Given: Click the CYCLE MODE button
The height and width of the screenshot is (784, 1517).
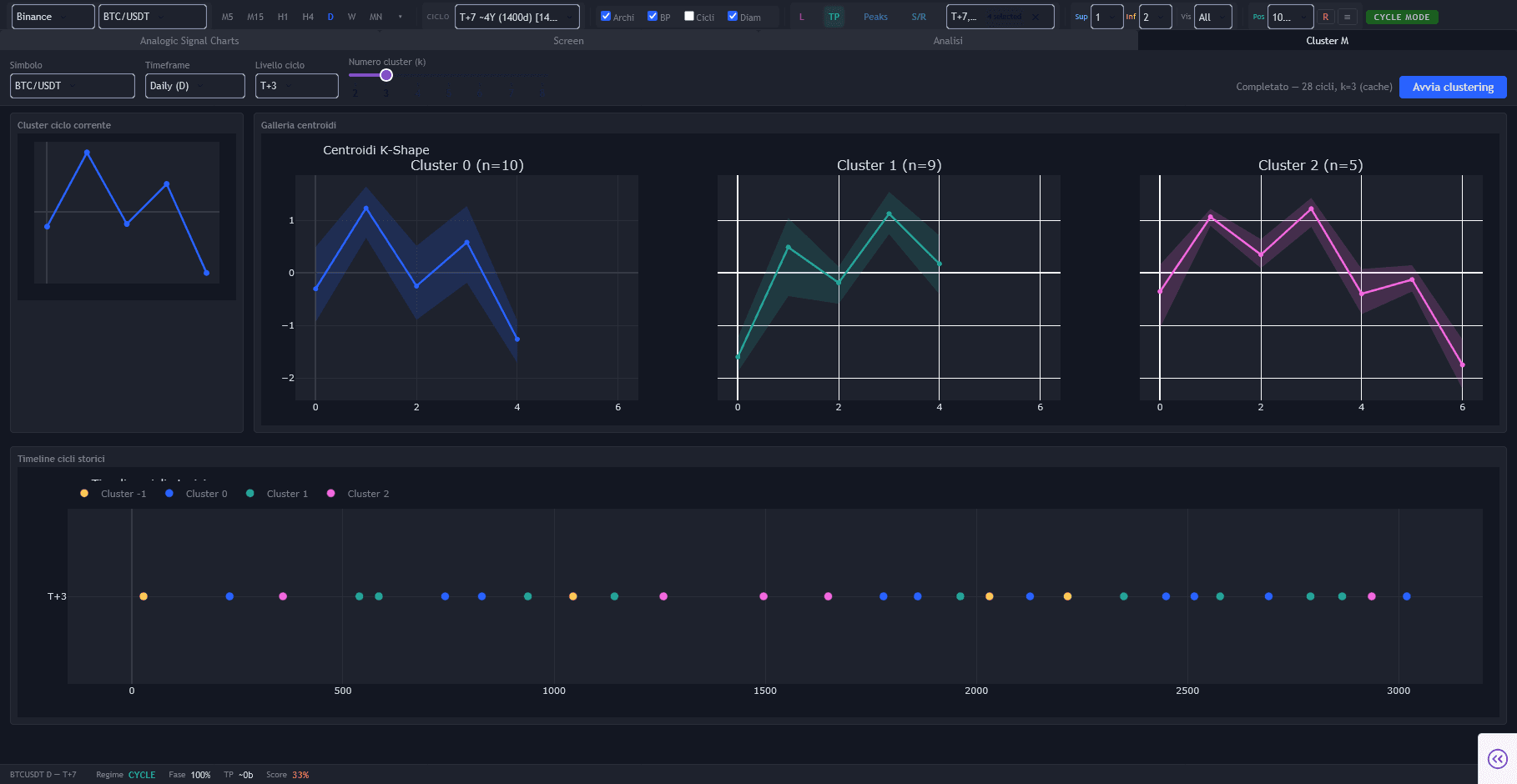Looking at the screenshot, I should tap(1402, 17).
